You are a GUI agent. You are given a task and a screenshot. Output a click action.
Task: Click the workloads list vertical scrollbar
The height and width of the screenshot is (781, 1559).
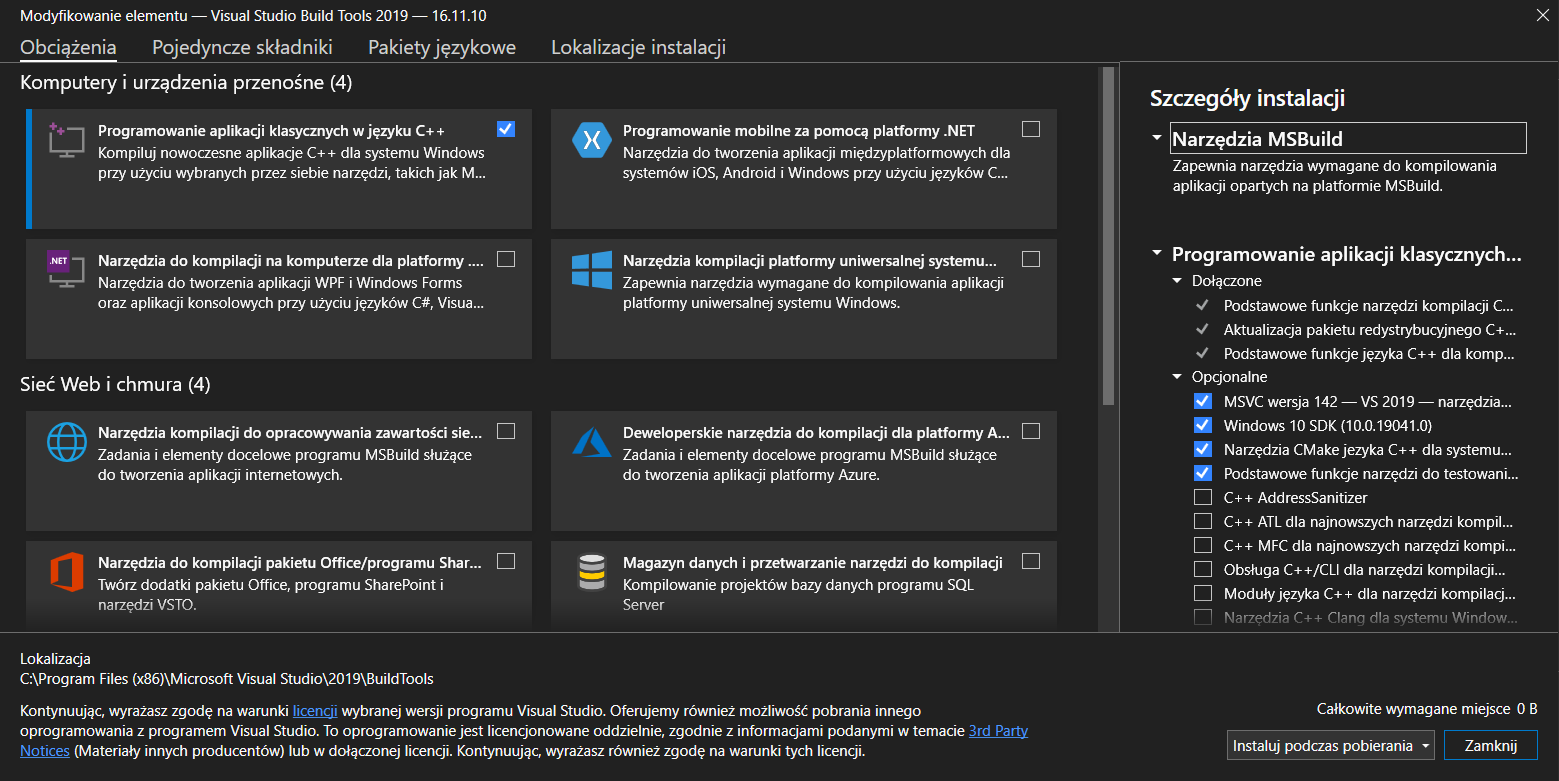(x=1107, y=235)
